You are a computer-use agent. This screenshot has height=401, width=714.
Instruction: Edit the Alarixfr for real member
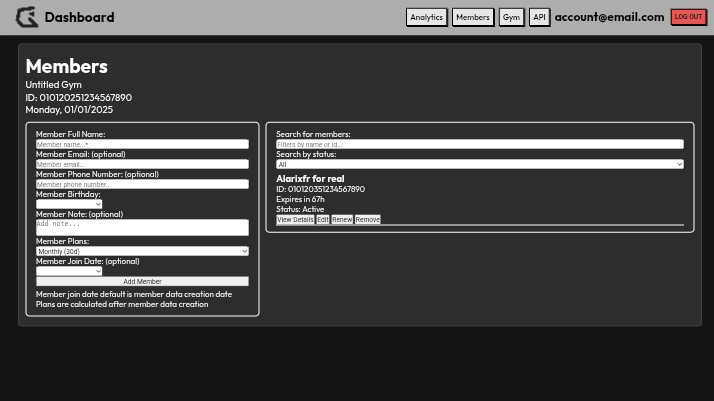click(x=322, y=219)
